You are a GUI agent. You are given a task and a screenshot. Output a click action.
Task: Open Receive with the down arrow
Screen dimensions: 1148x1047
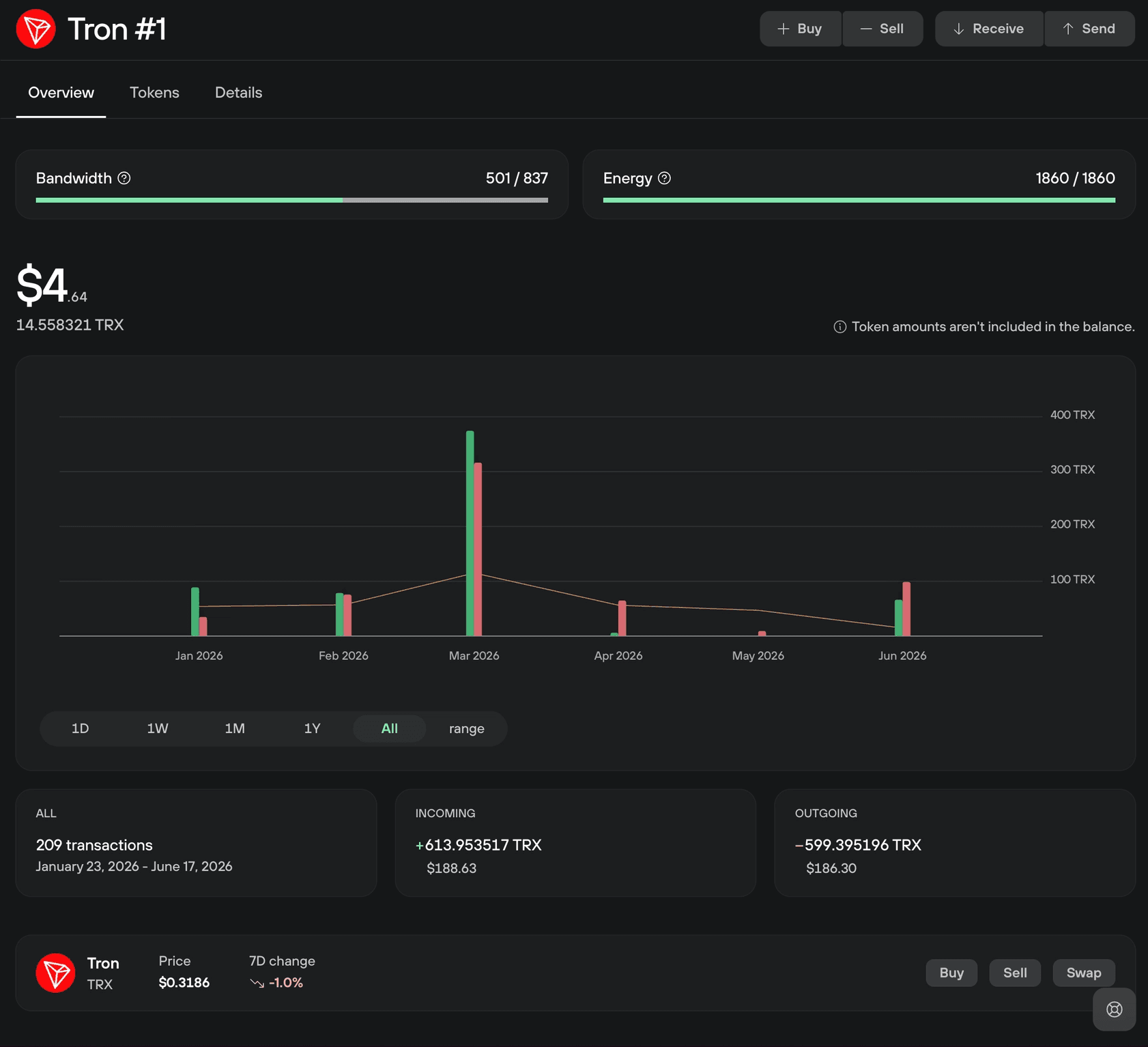tap(989, 29)
